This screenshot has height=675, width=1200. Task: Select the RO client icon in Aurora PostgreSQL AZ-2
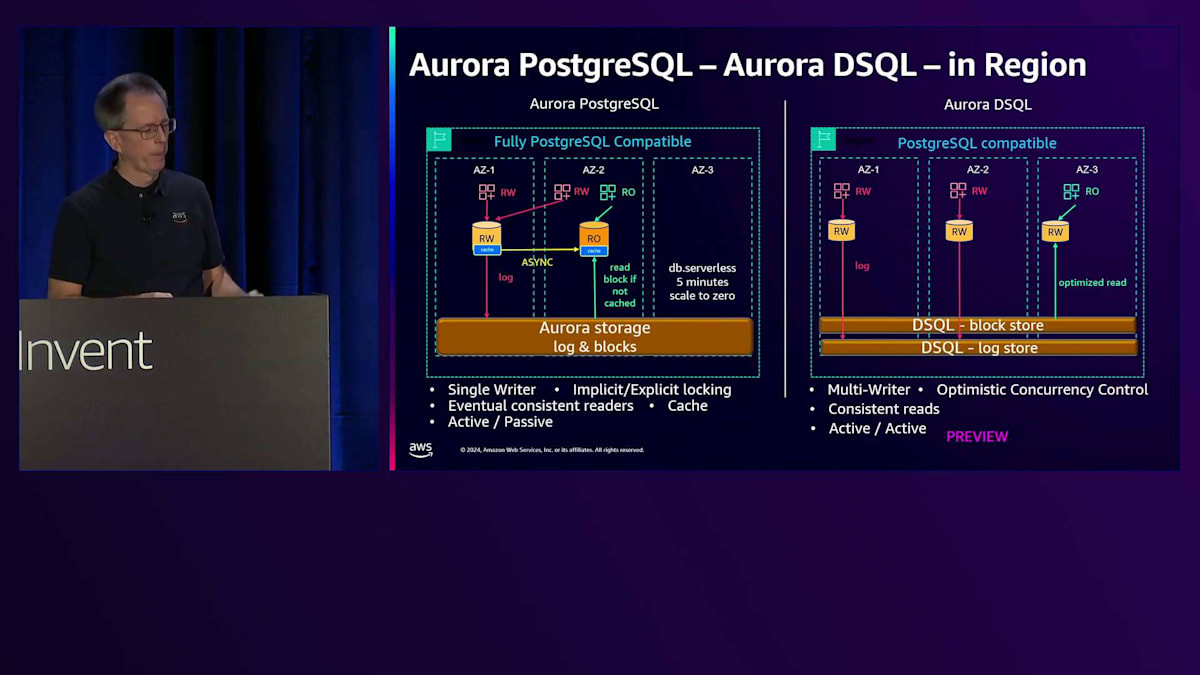pos(609,192)
